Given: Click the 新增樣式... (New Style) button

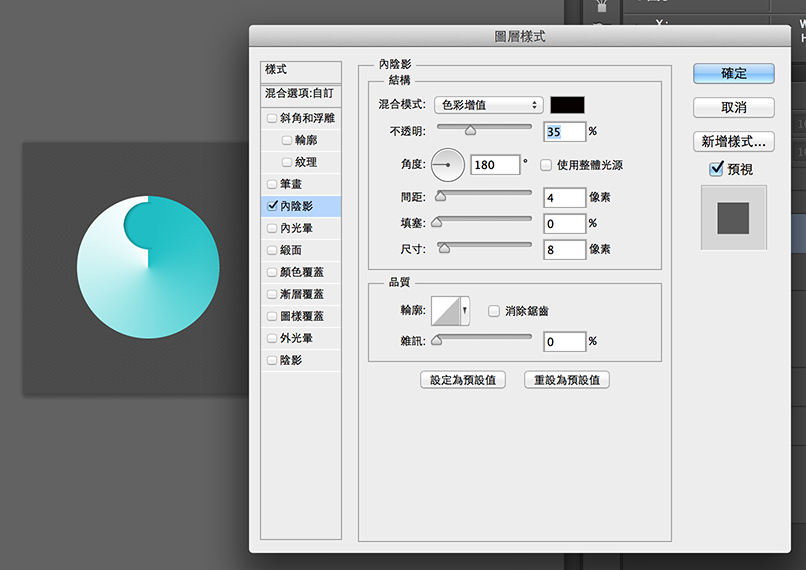Looking at the screenshot, I should point(734,141).
